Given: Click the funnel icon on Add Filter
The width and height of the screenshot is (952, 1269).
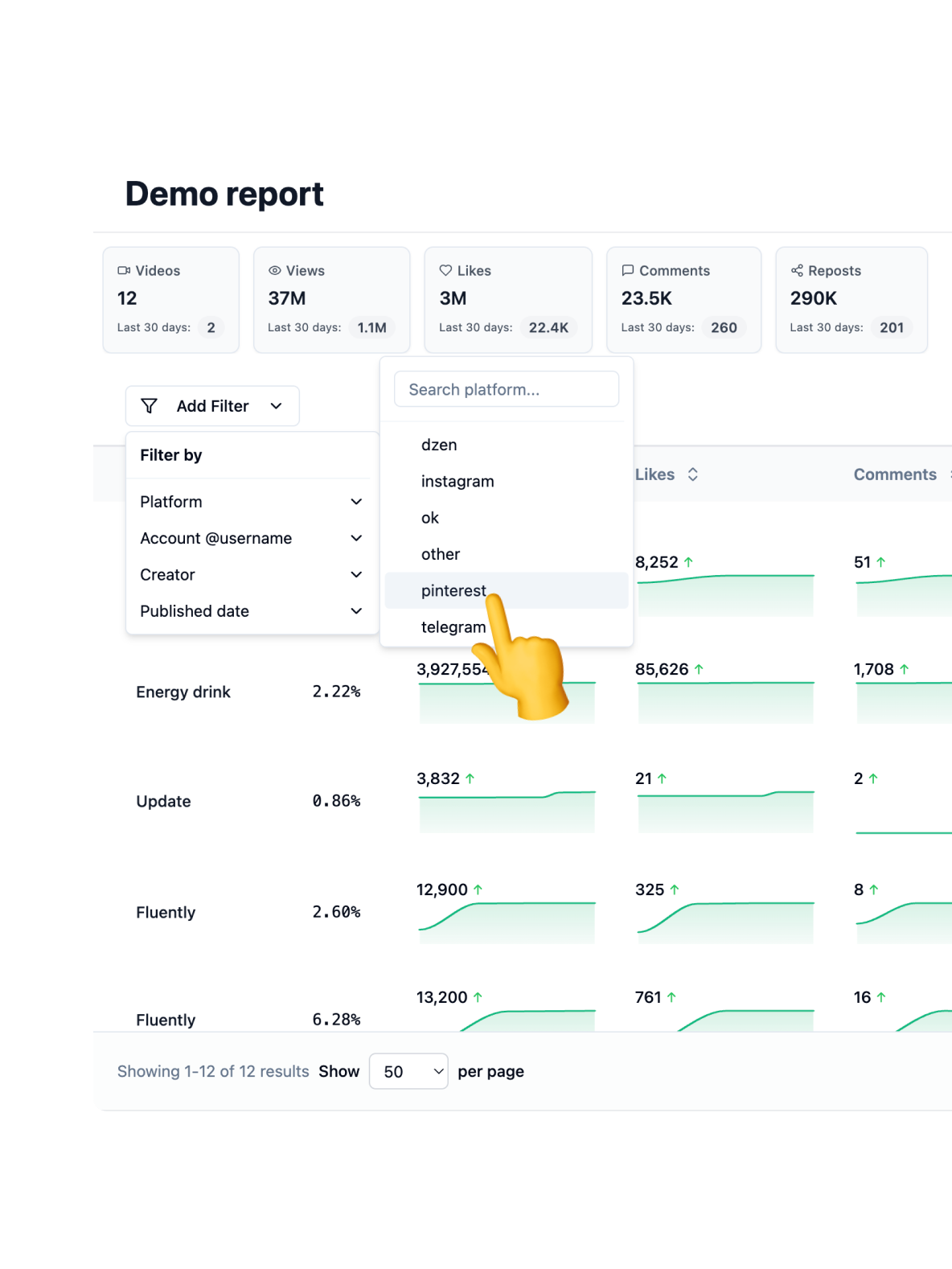Looking at the screenshot, I should [x=149, y=406].
